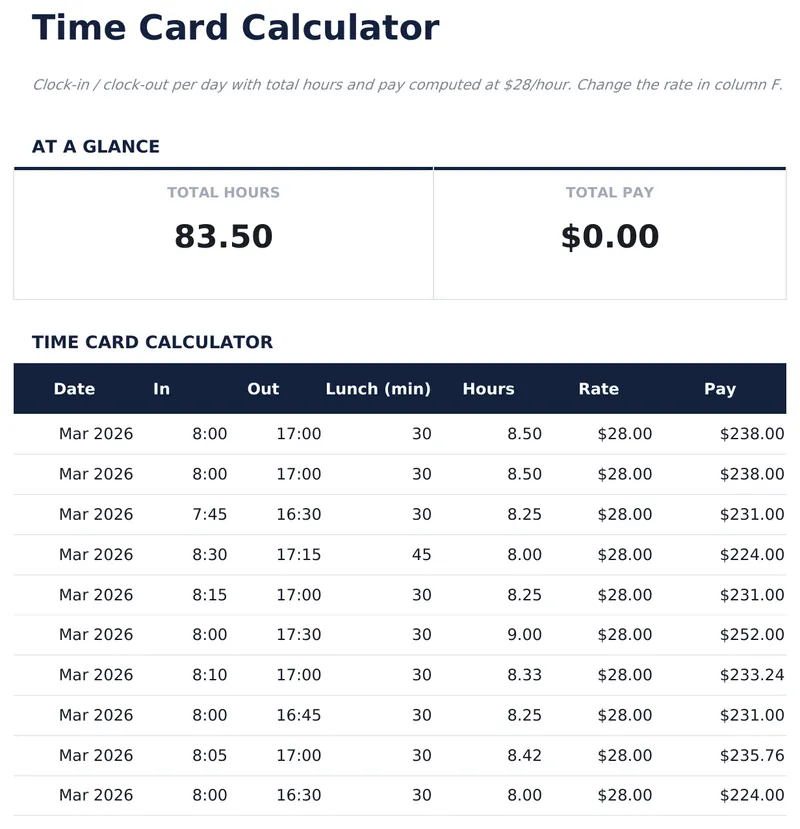The width and height of the screenshot is (800, 829).
Task: Click the Pay column header
Action: [x=719, y=389]
